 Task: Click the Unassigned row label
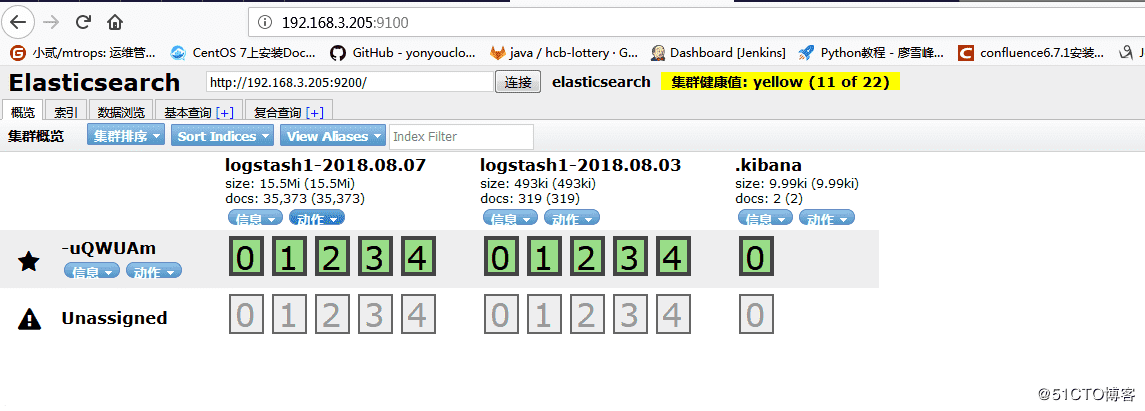[x=114, y=318]
